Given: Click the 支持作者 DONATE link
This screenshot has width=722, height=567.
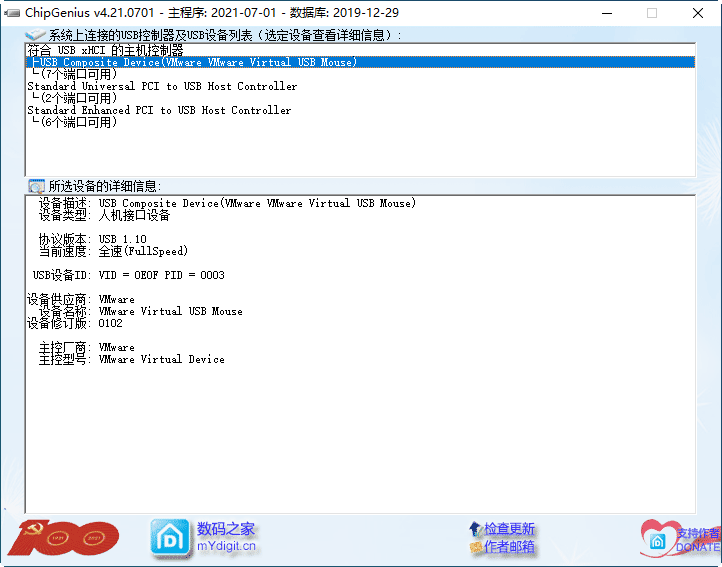Looking at the screenshot, I should point(698,540).
